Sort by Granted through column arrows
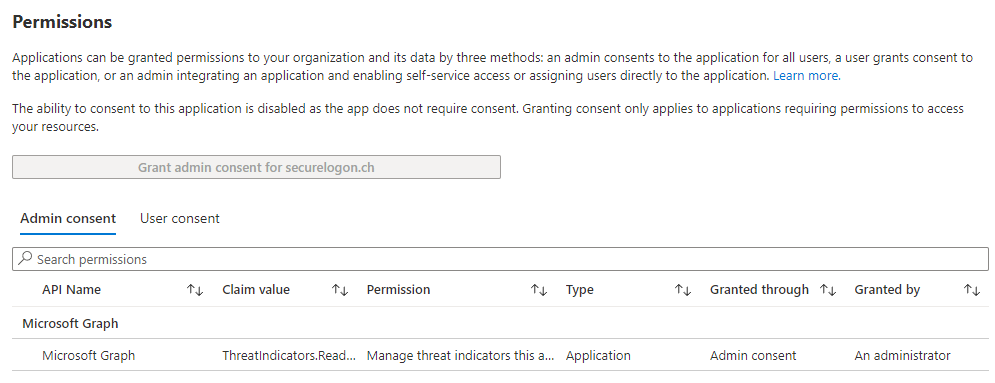 click(828, 290)
